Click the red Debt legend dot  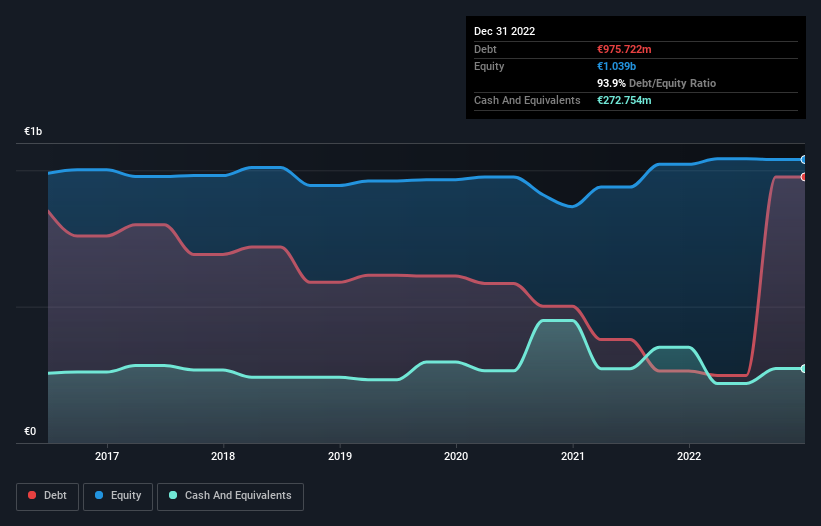click(x=32, y=495)
